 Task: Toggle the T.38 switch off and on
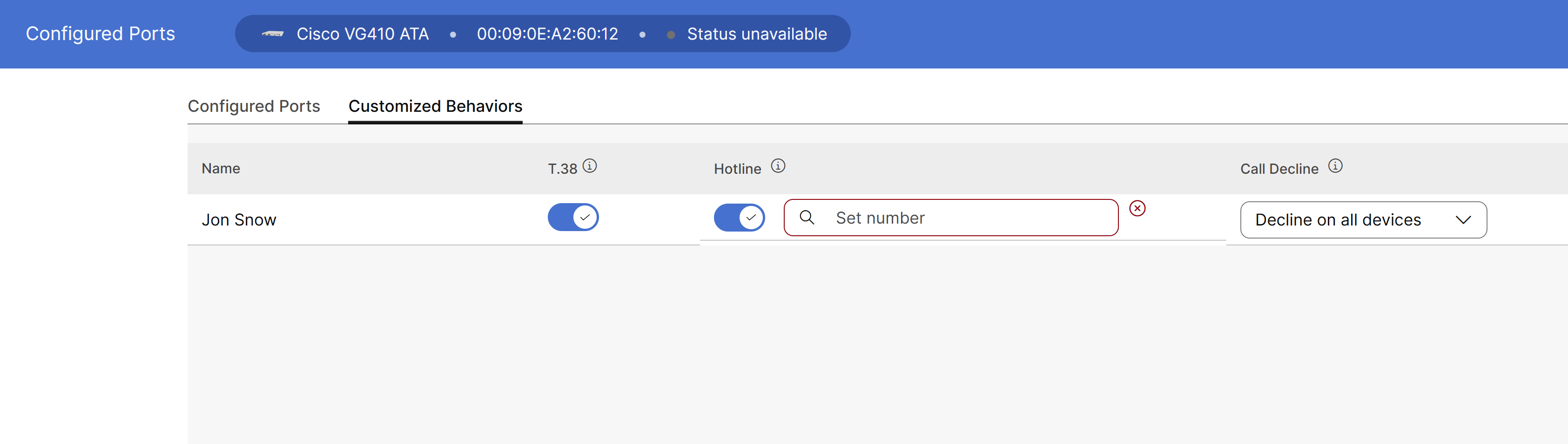[x=573, y=218]
